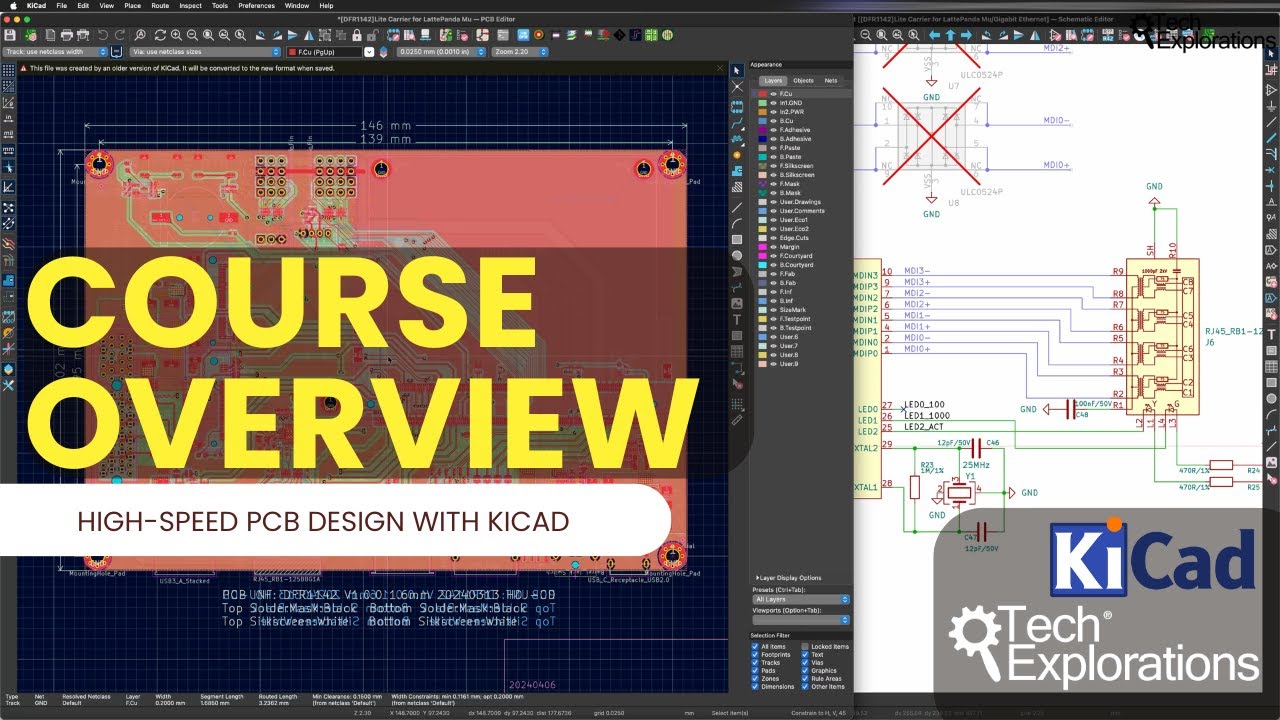Open the Window menu
Screen dimensions: 1280x720
point(296,5)
